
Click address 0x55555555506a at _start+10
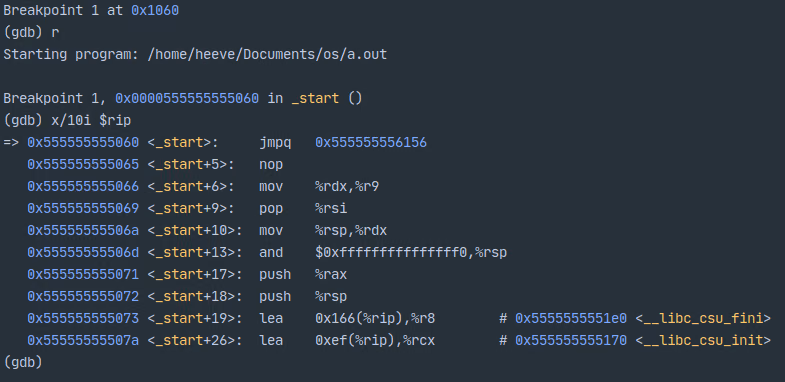[83, 231]
